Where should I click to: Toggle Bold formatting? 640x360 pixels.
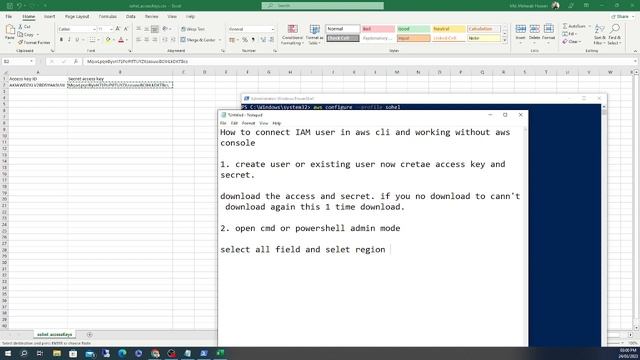tap(61, 40)
